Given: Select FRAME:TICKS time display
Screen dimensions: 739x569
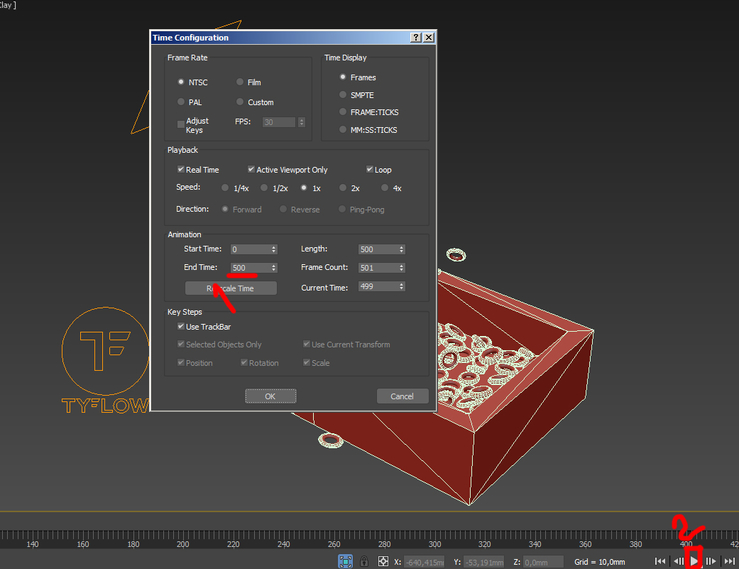Looking at the screenshot, I should pyautogui.click(x=343, y=112).
